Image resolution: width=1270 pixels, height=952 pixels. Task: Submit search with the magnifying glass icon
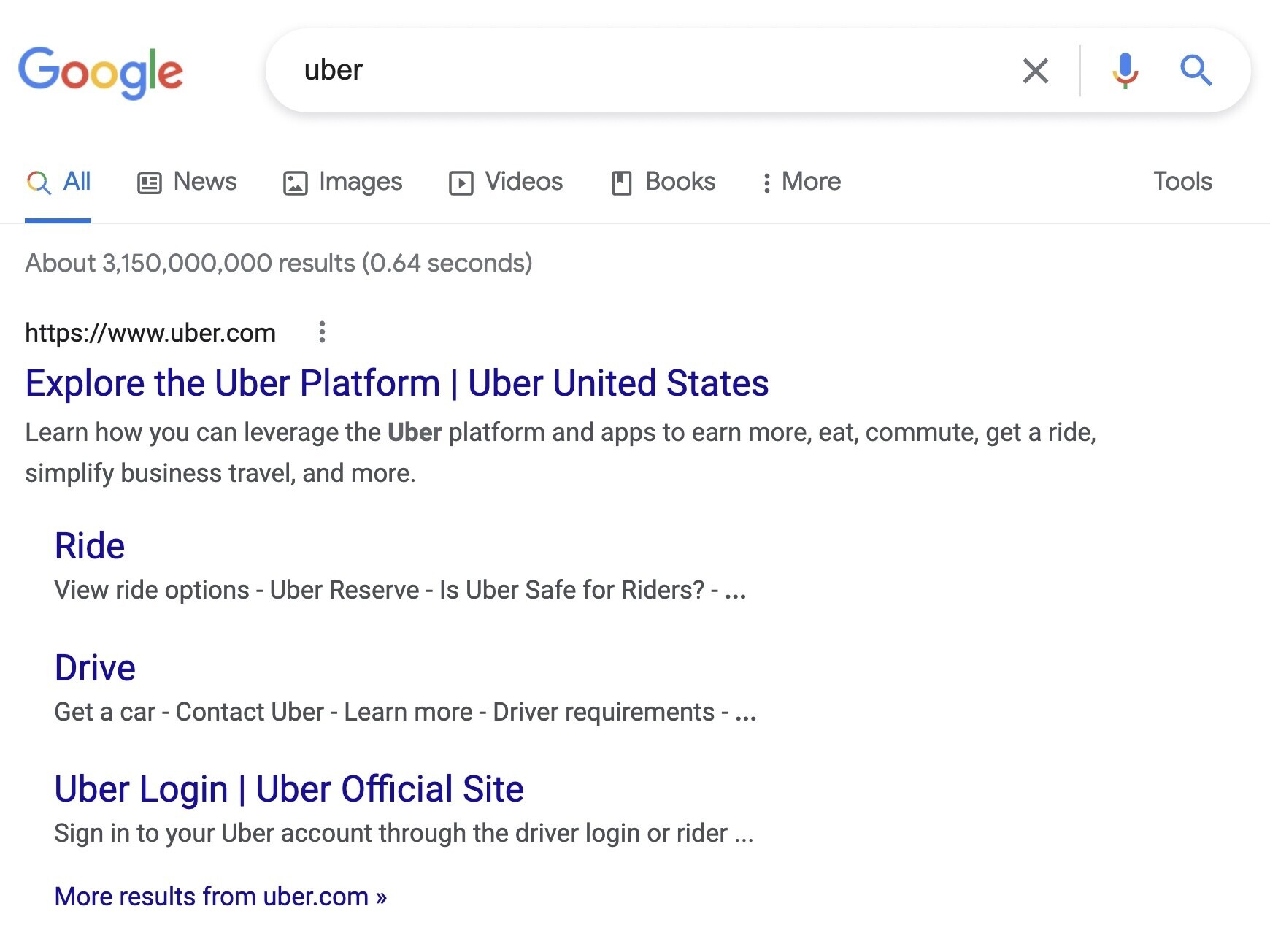pos(1196,71)
